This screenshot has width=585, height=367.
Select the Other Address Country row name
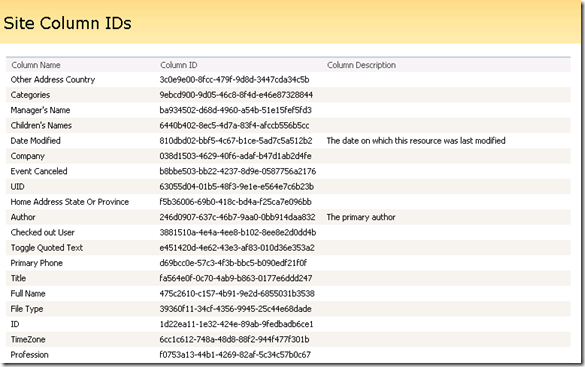(x=53, y=79)
